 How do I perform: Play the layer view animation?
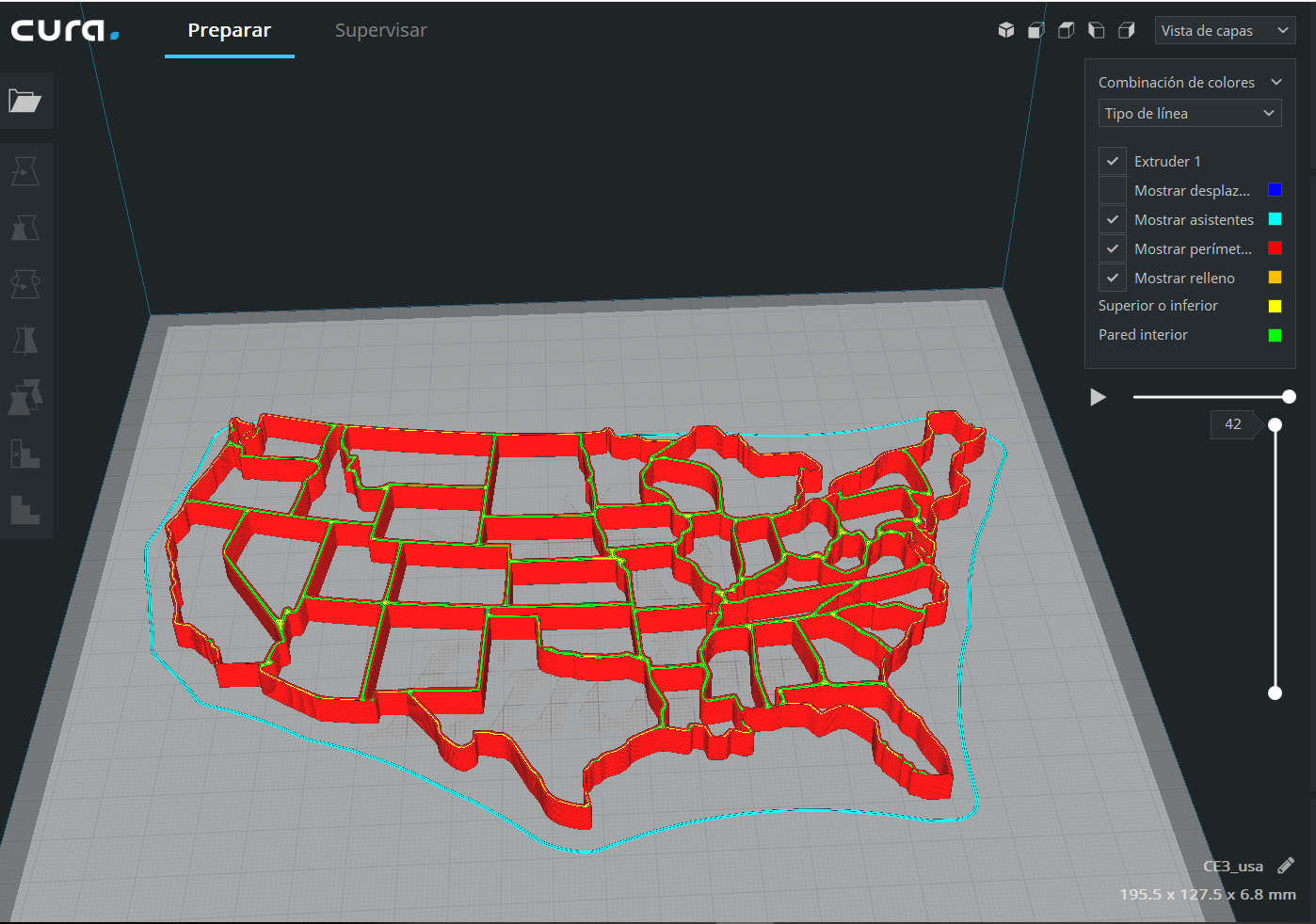(x=1098, y=396)
